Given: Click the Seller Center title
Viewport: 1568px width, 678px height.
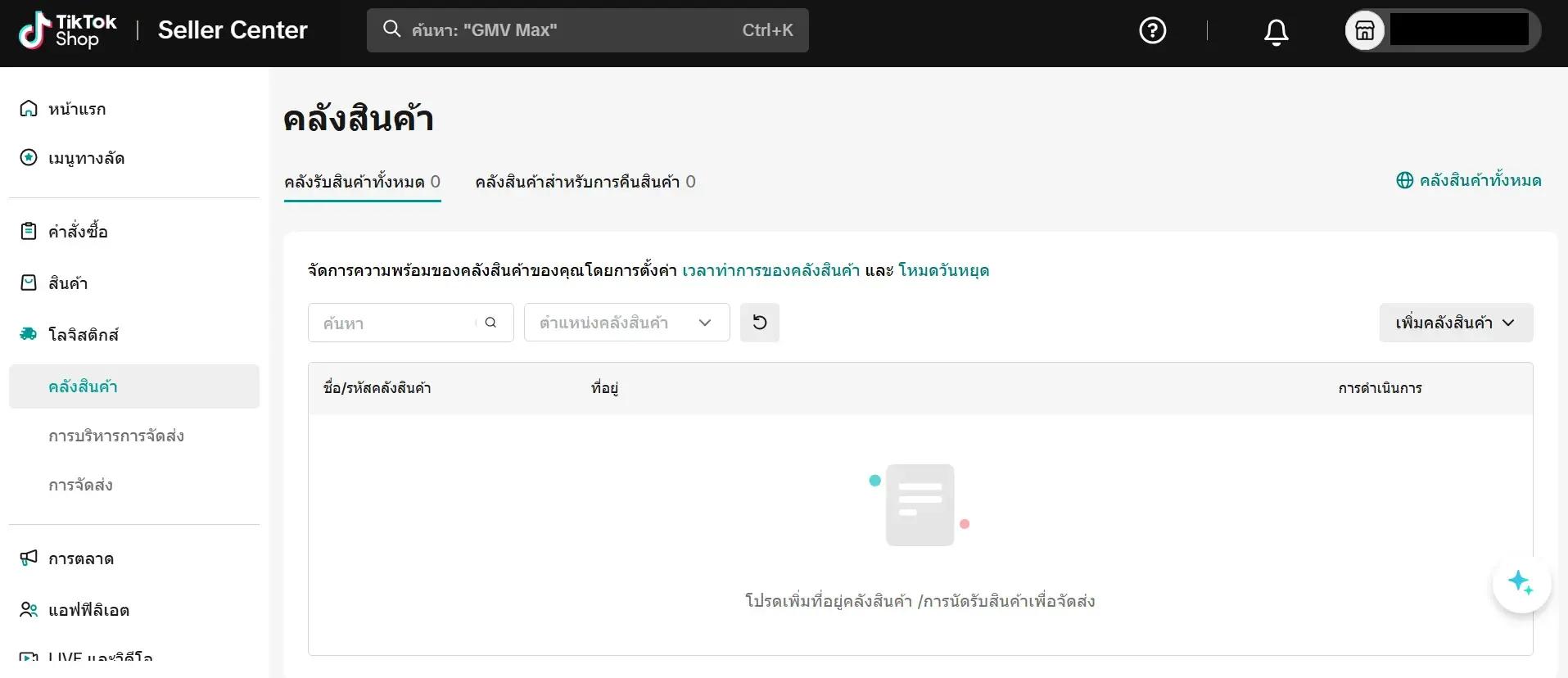Looking at the screenshot, I should [233, 30].
